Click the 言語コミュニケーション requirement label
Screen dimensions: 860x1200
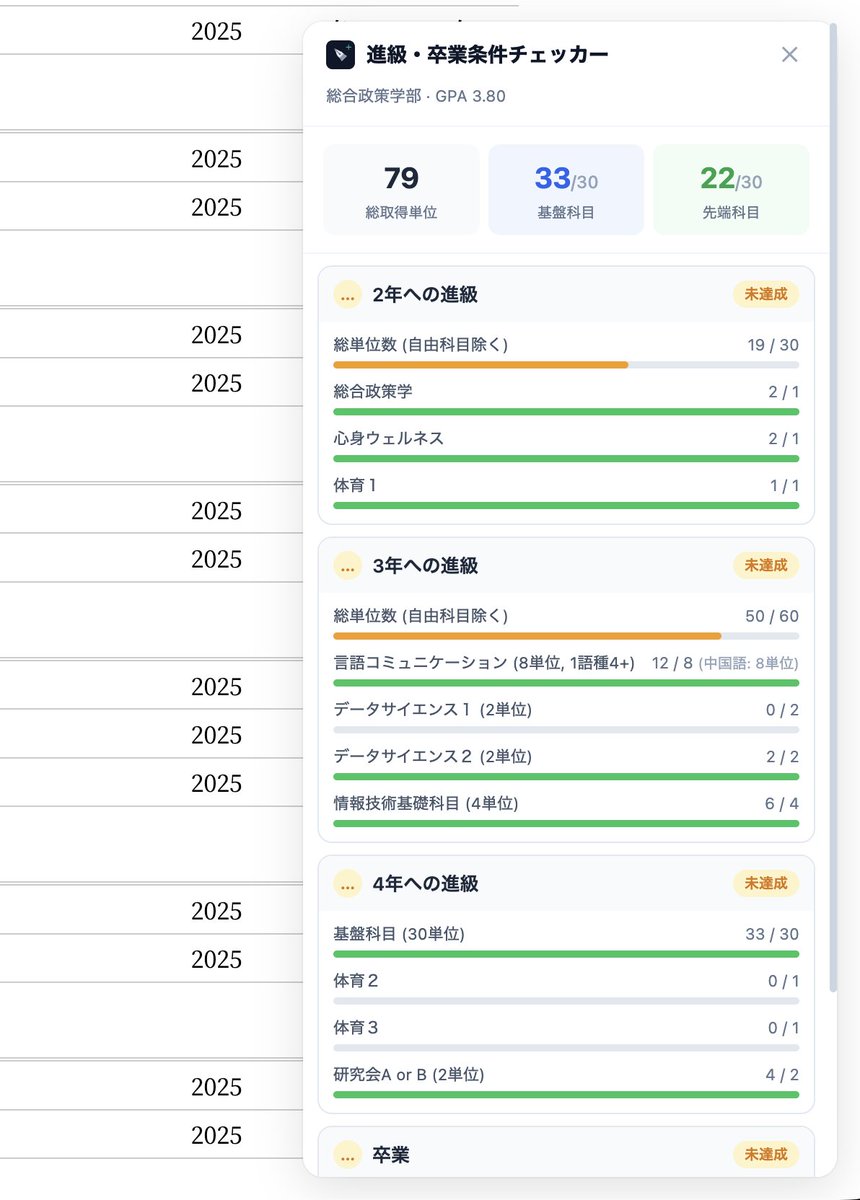484,663
